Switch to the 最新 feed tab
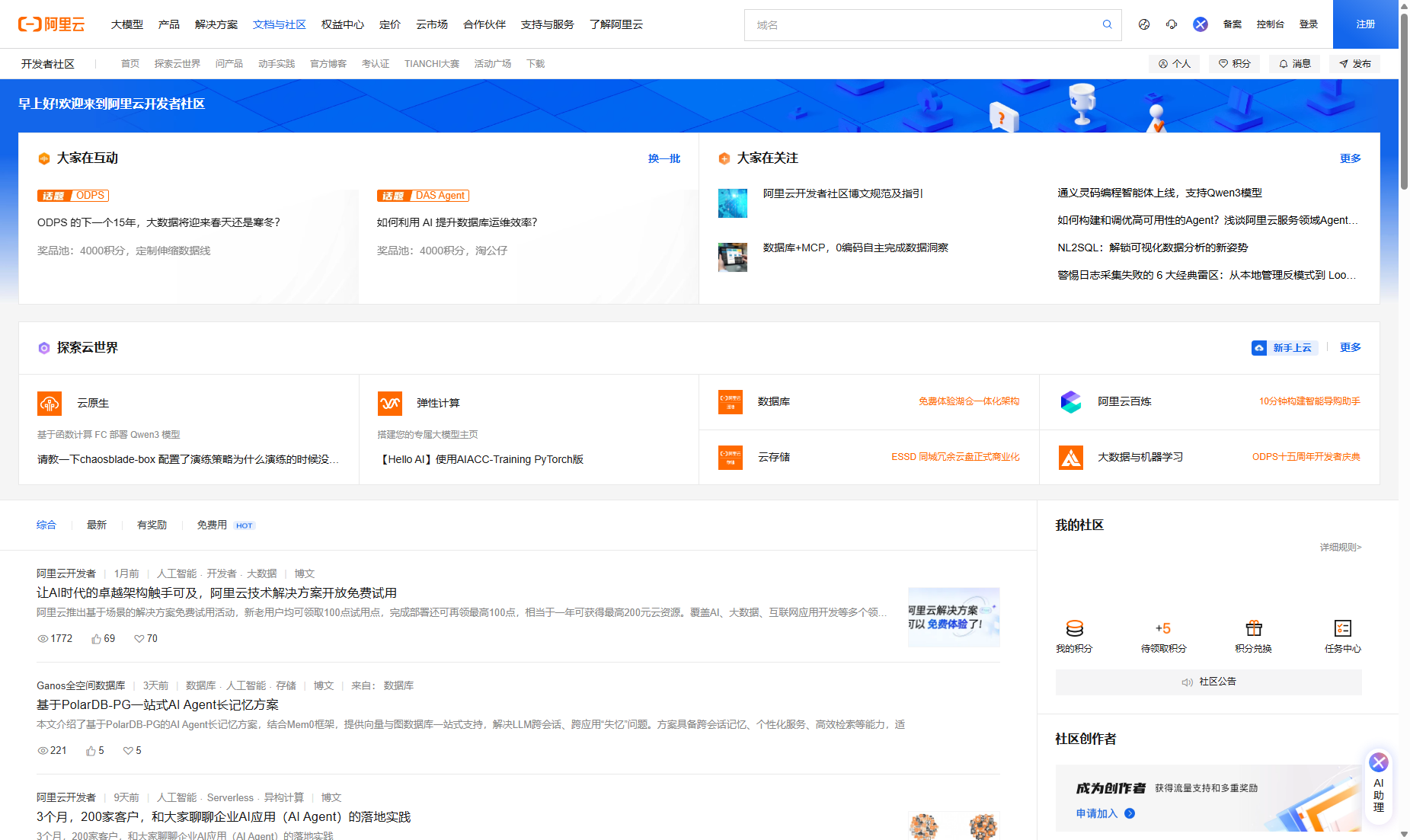Image resolution: width=1410 pixels, height=840 pixels. coord(97,525)
